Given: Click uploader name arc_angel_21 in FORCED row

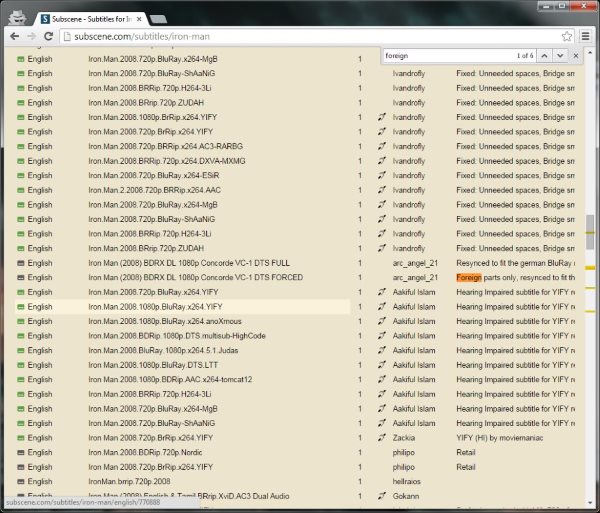Looking at the screenshot, I should pyautogui.click(x=415, y=277).
